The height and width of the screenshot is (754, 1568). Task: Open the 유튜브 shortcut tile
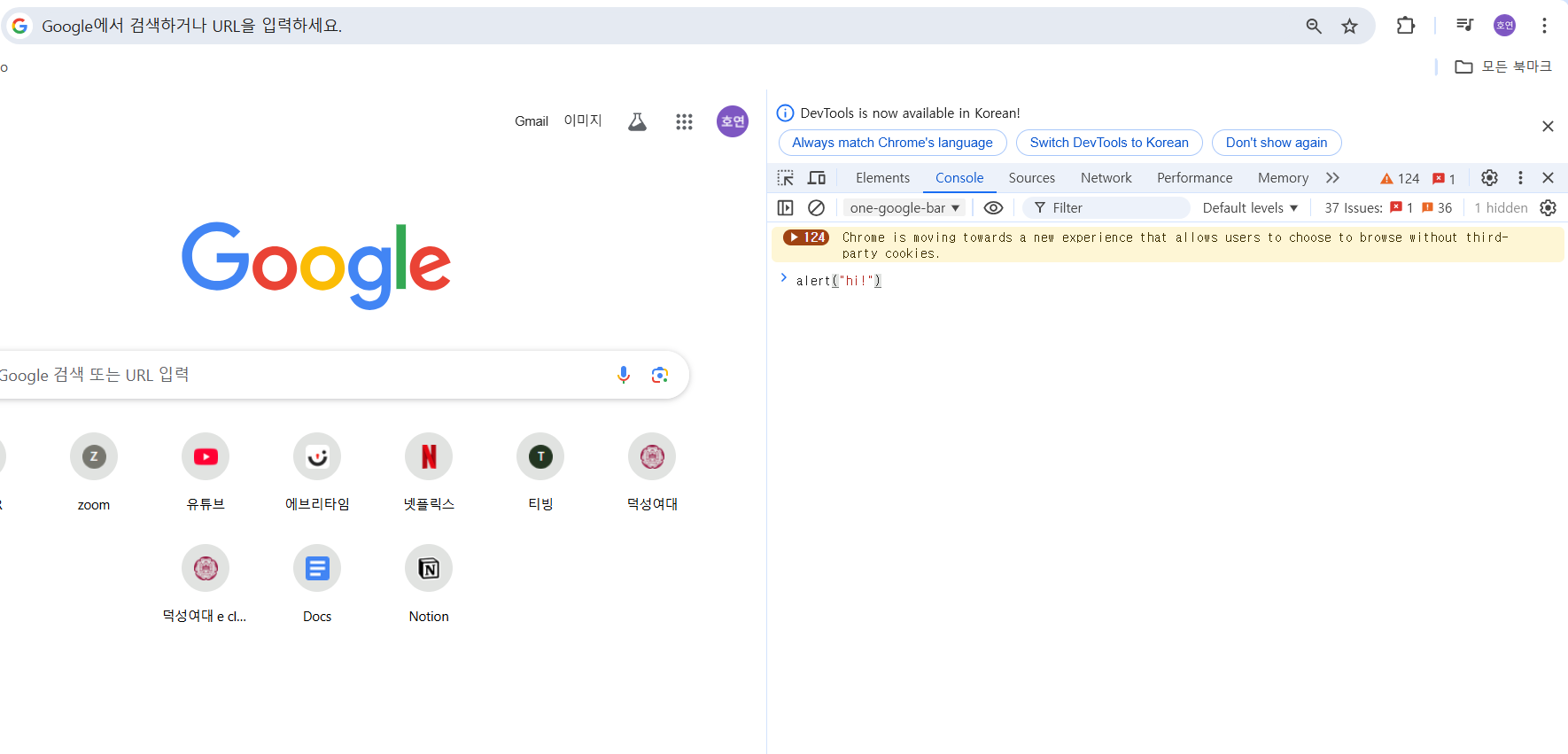(206, 472)
